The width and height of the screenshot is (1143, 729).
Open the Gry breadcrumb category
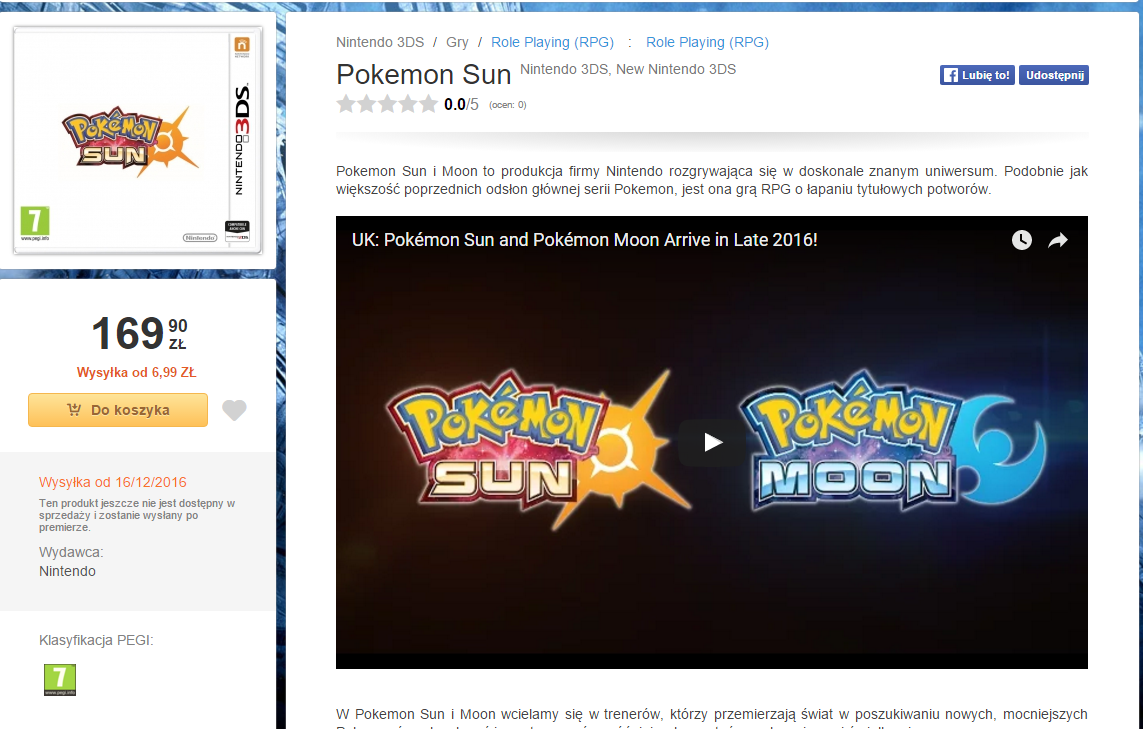click(457, 42)
